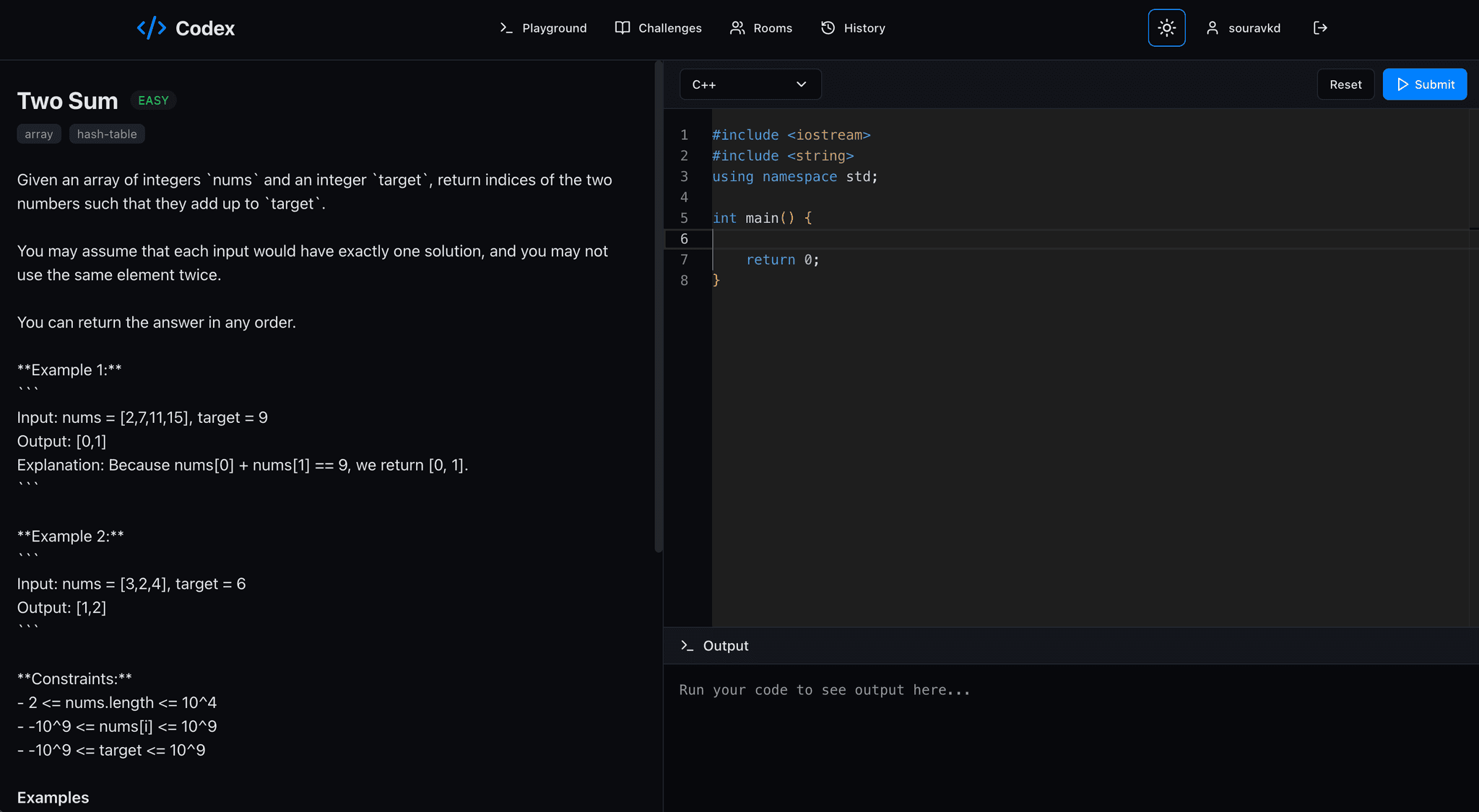
Task: Click the problem description scrollbar
Action: tap(659, 307)
